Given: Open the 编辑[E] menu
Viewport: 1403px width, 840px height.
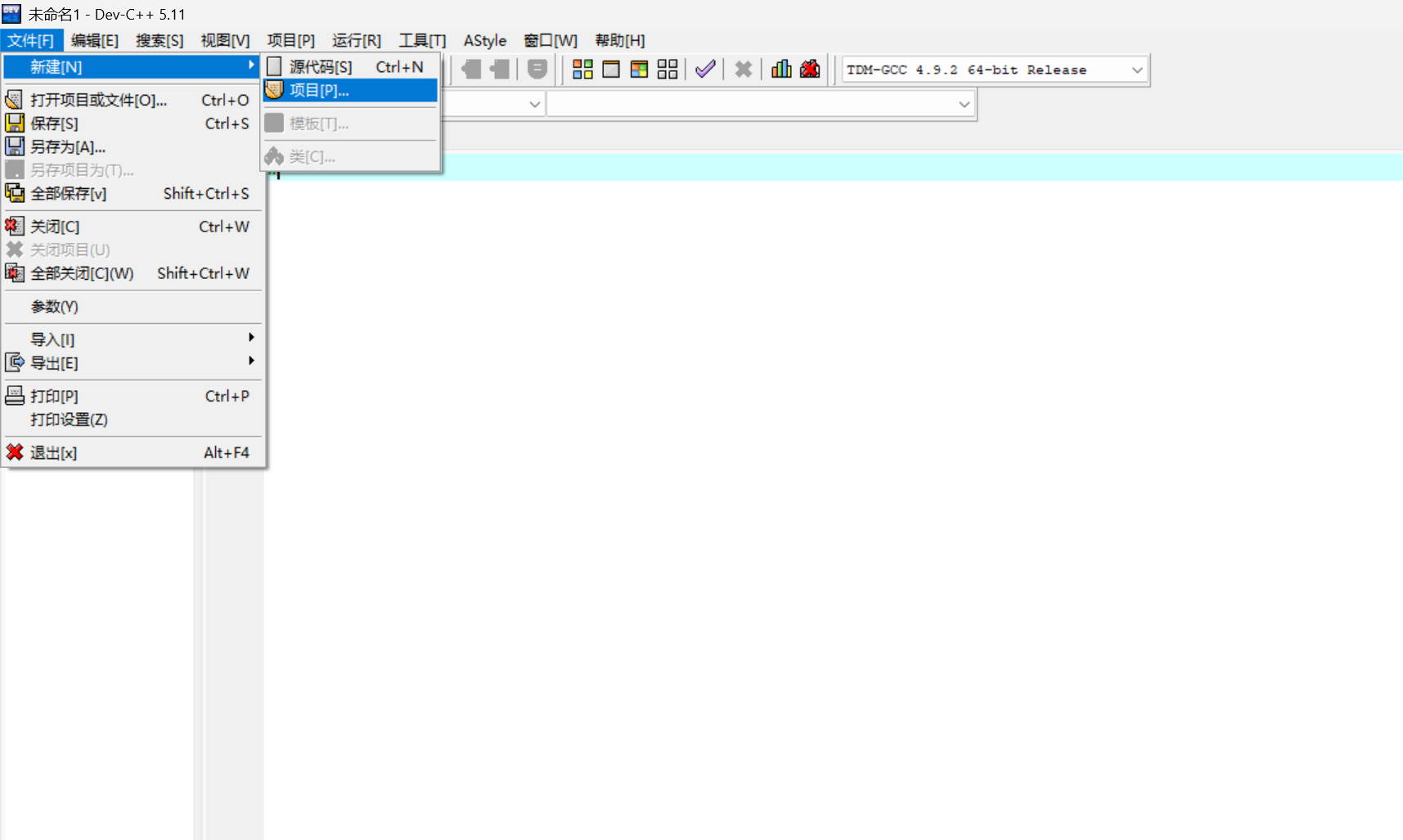Looking at the screenshot, I should [x=95, y=40].
